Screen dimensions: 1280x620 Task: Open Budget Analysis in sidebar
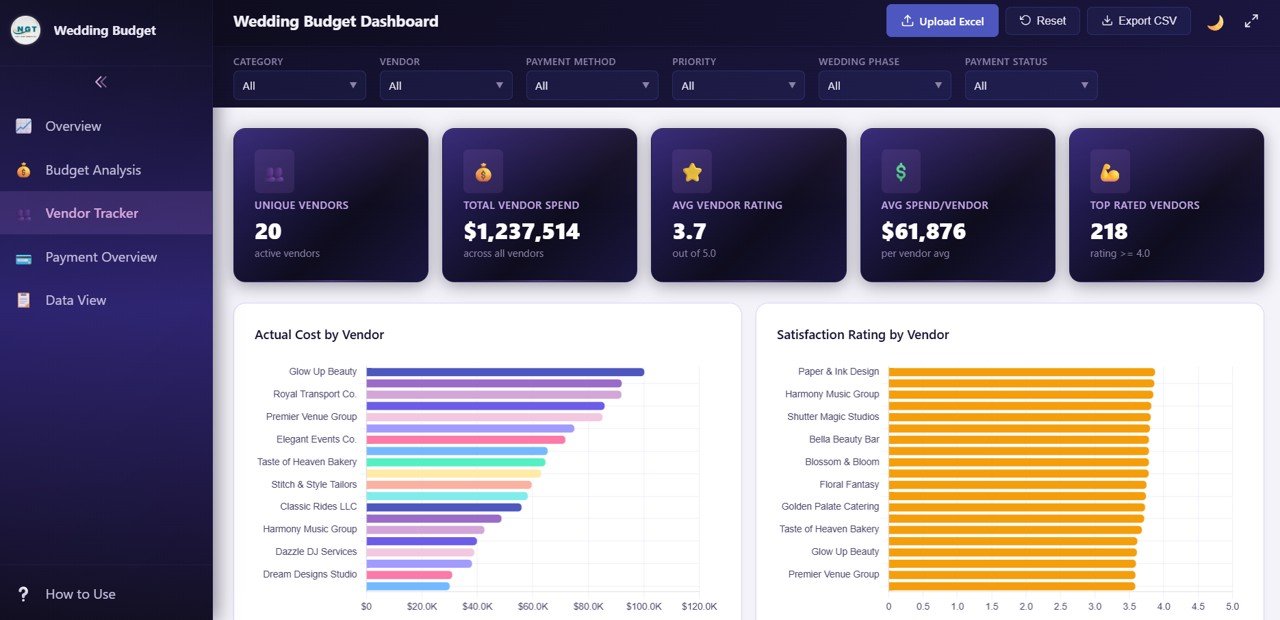(93, 170)
